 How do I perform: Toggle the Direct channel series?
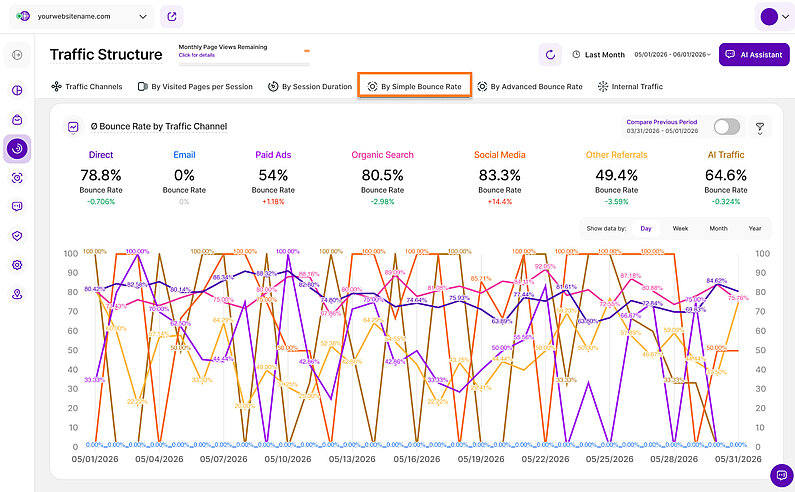pos(101,155)
